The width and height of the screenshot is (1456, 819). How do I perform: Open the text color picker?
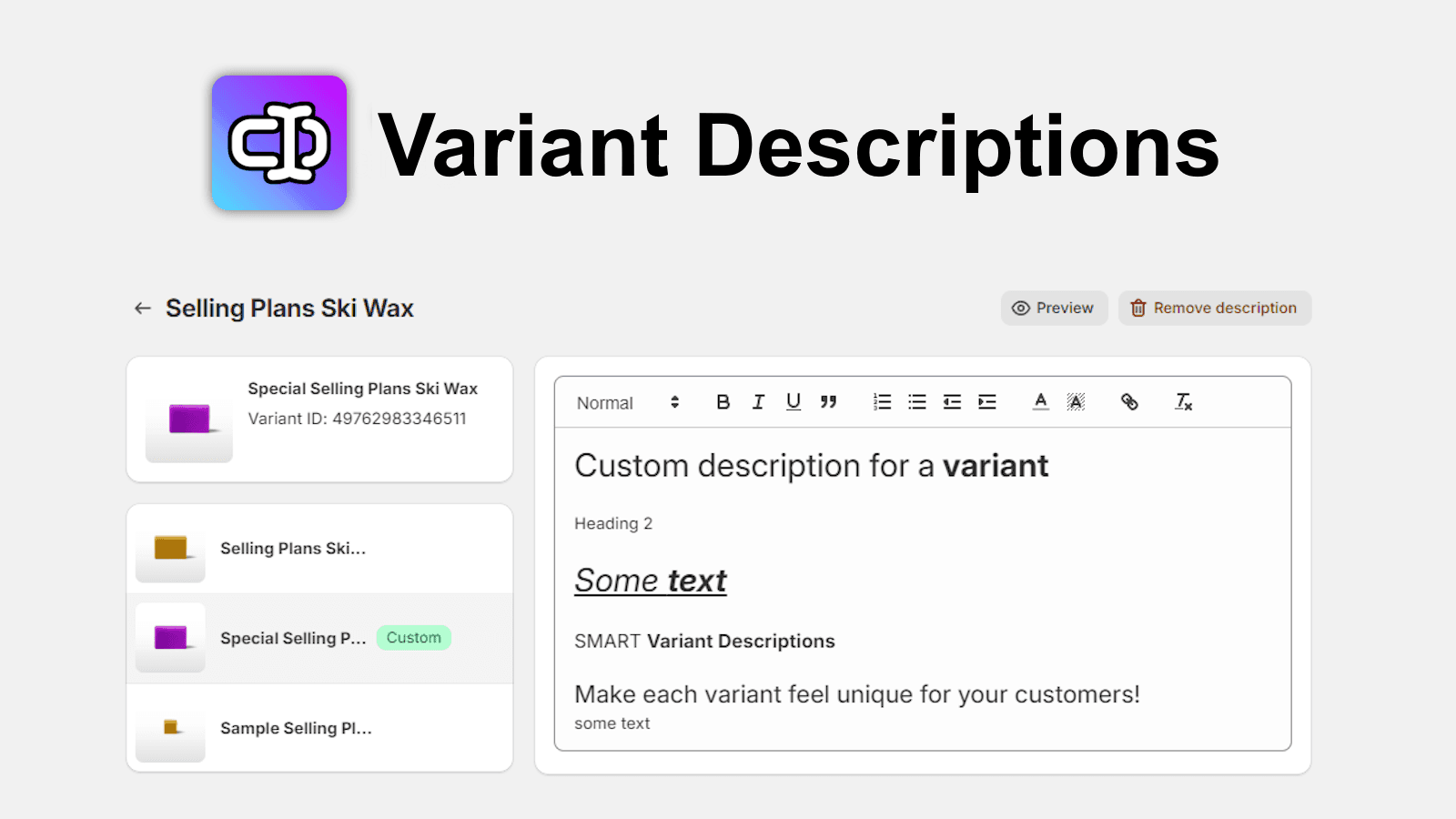(1040, 401)
